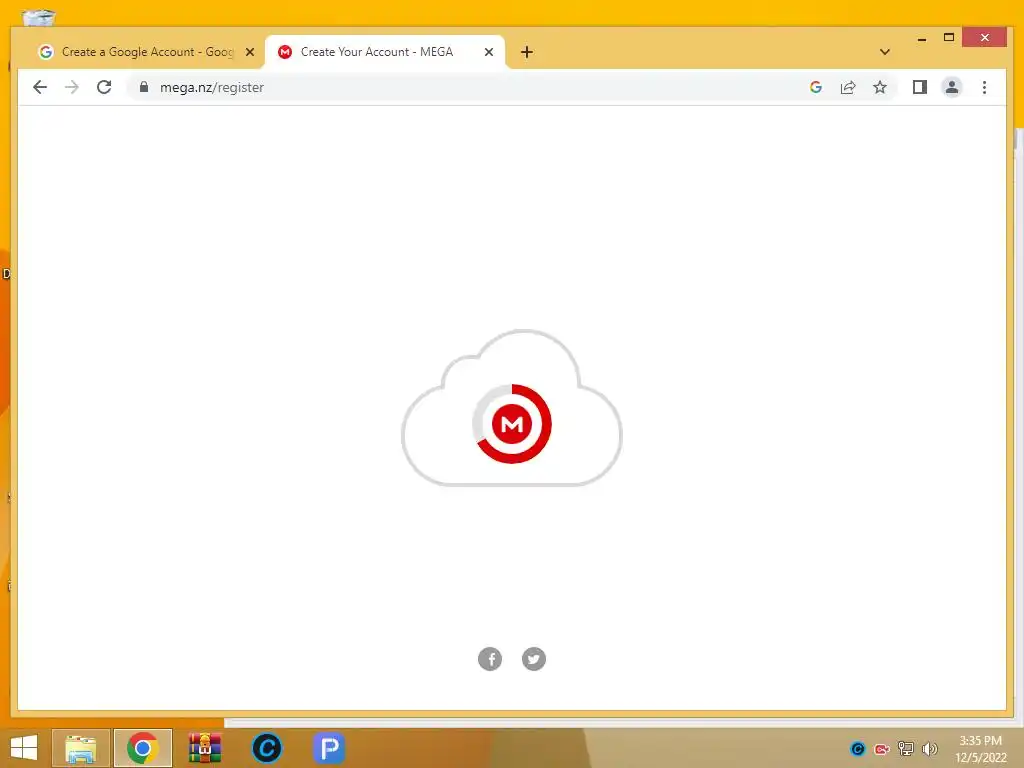Screen dimensions: 1024x768
Task: Open a new tab with plus button
Action: click(527, 52)
